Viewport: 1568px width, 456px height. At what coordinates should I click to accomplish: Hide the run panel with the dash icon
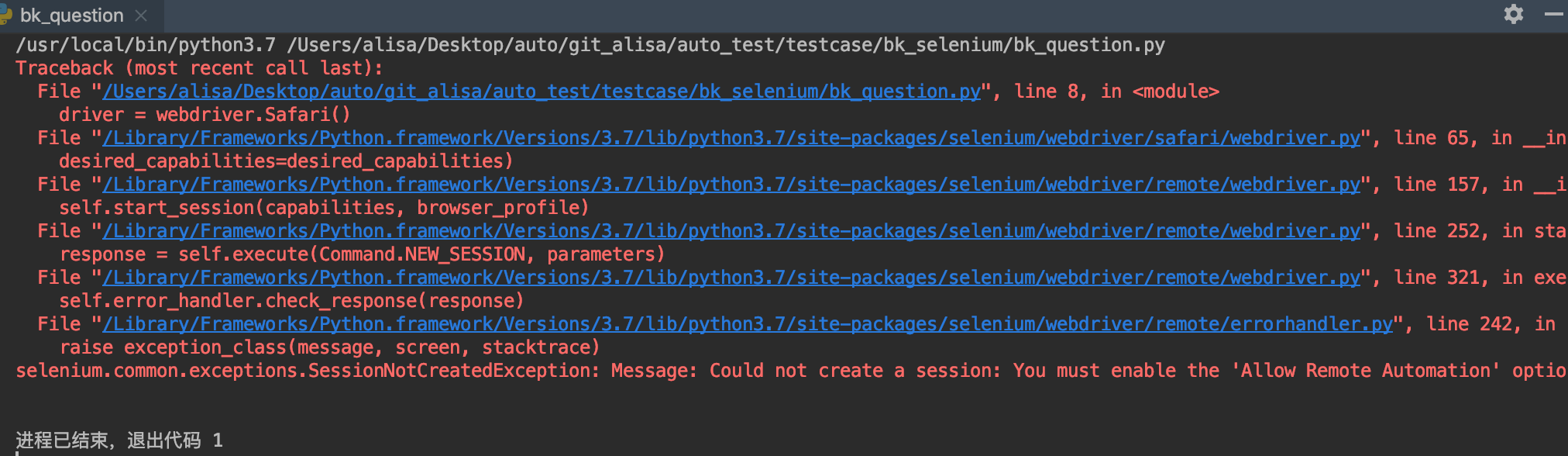pos(1554,14)
